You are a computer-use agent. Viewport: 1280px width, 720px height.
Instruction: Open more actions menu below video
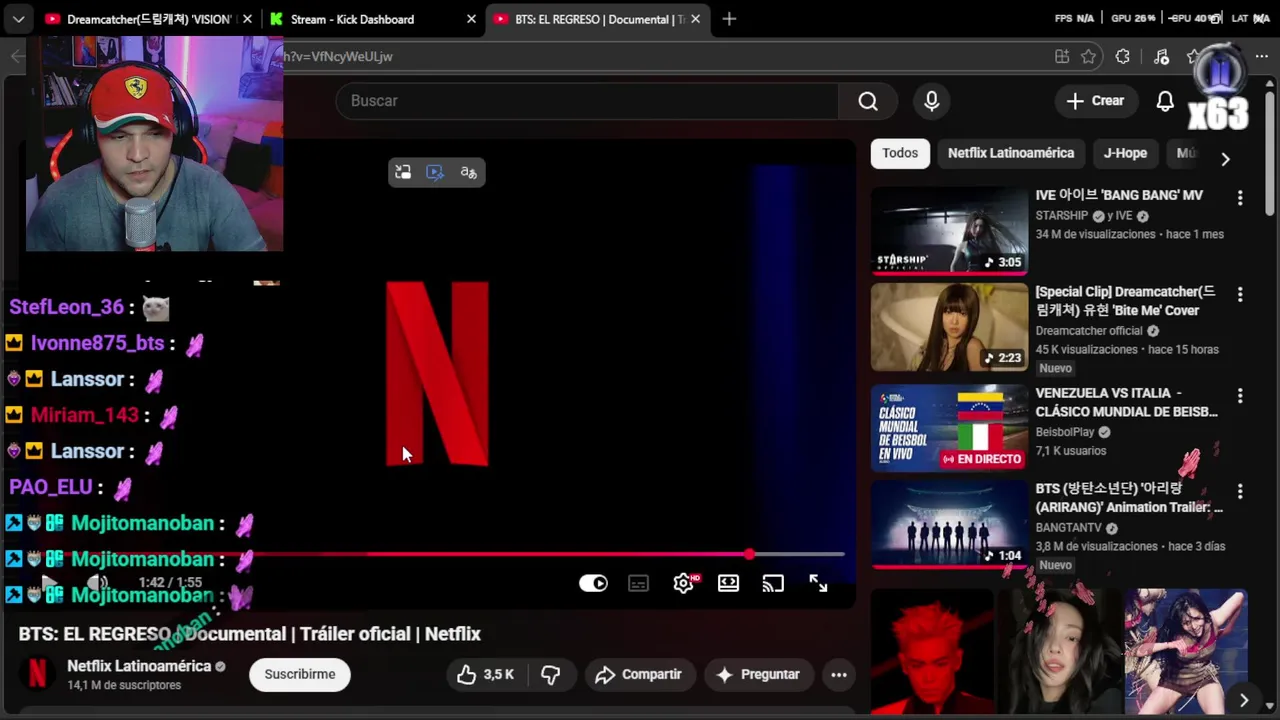[839, 675]
